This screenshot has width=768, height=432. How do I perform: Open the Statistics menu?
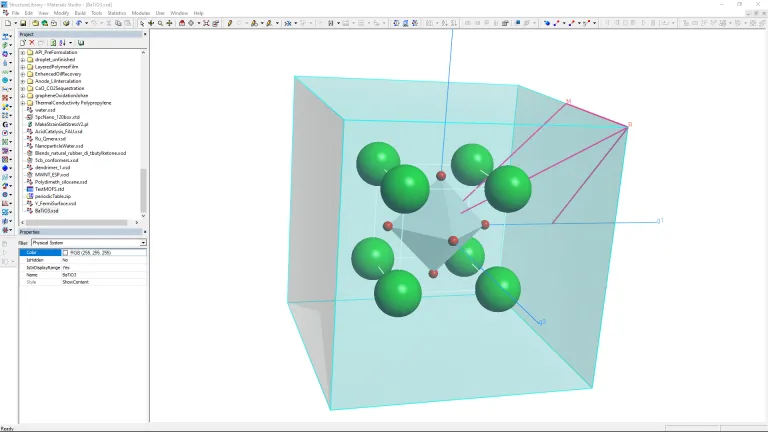117,13
